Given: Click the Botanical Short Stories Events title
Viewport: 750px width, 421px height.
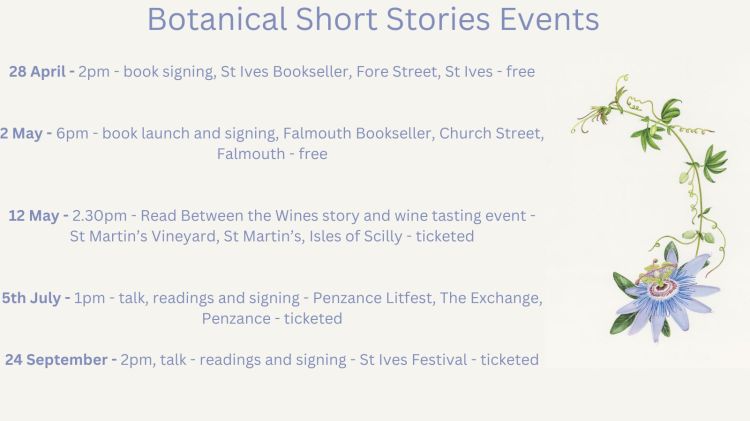Looking at the screenshot, I should point(373,19).
